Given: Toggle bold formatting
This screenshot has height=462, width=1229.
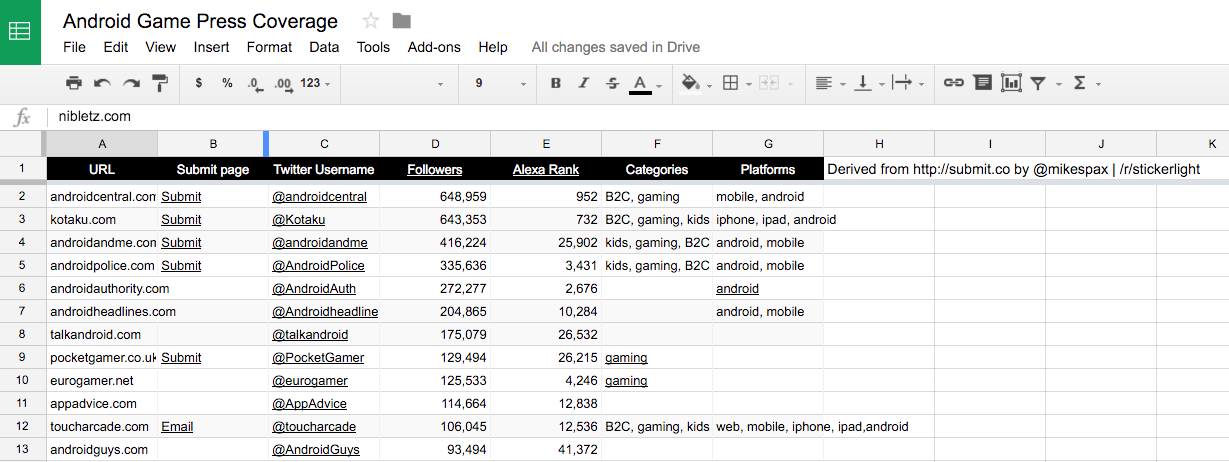Looking at the screenshot, I should [556, 83].
